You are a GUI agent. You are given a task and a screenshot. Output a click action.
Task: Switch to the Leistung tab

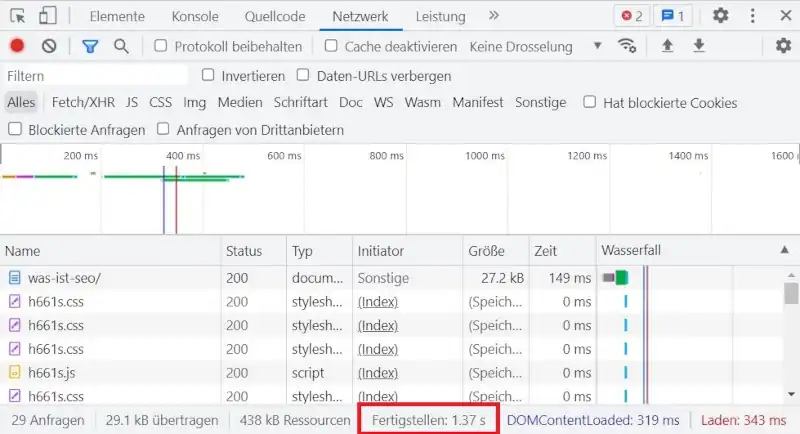pos(440,16)
